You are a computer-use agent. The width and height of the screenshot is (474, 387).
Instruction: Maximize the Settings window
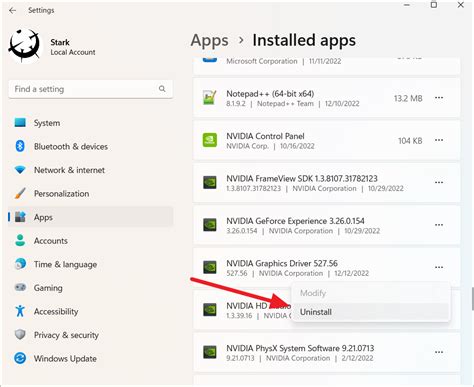[x=434, y=5]
